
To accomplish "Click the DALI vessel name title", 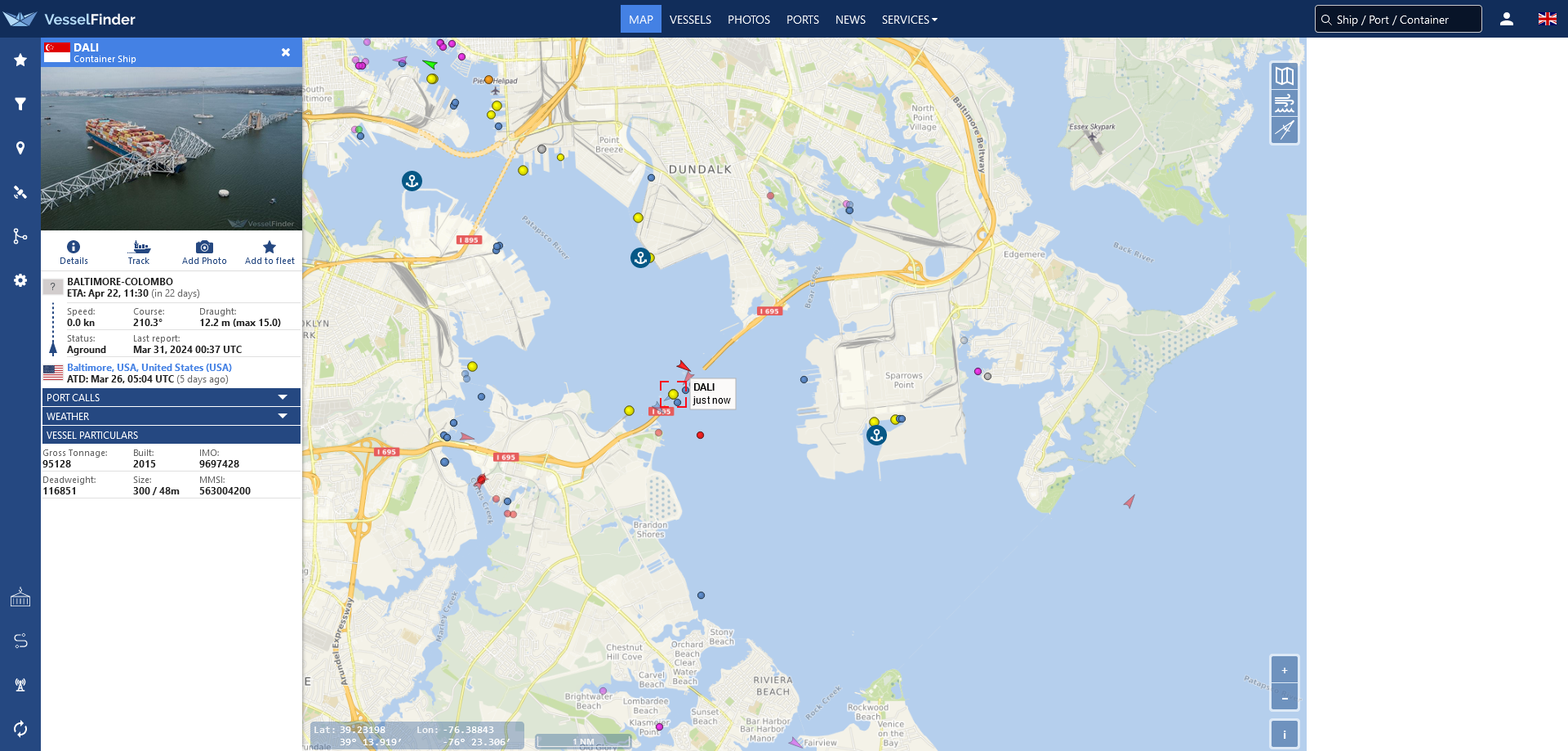I will (86, 47).
